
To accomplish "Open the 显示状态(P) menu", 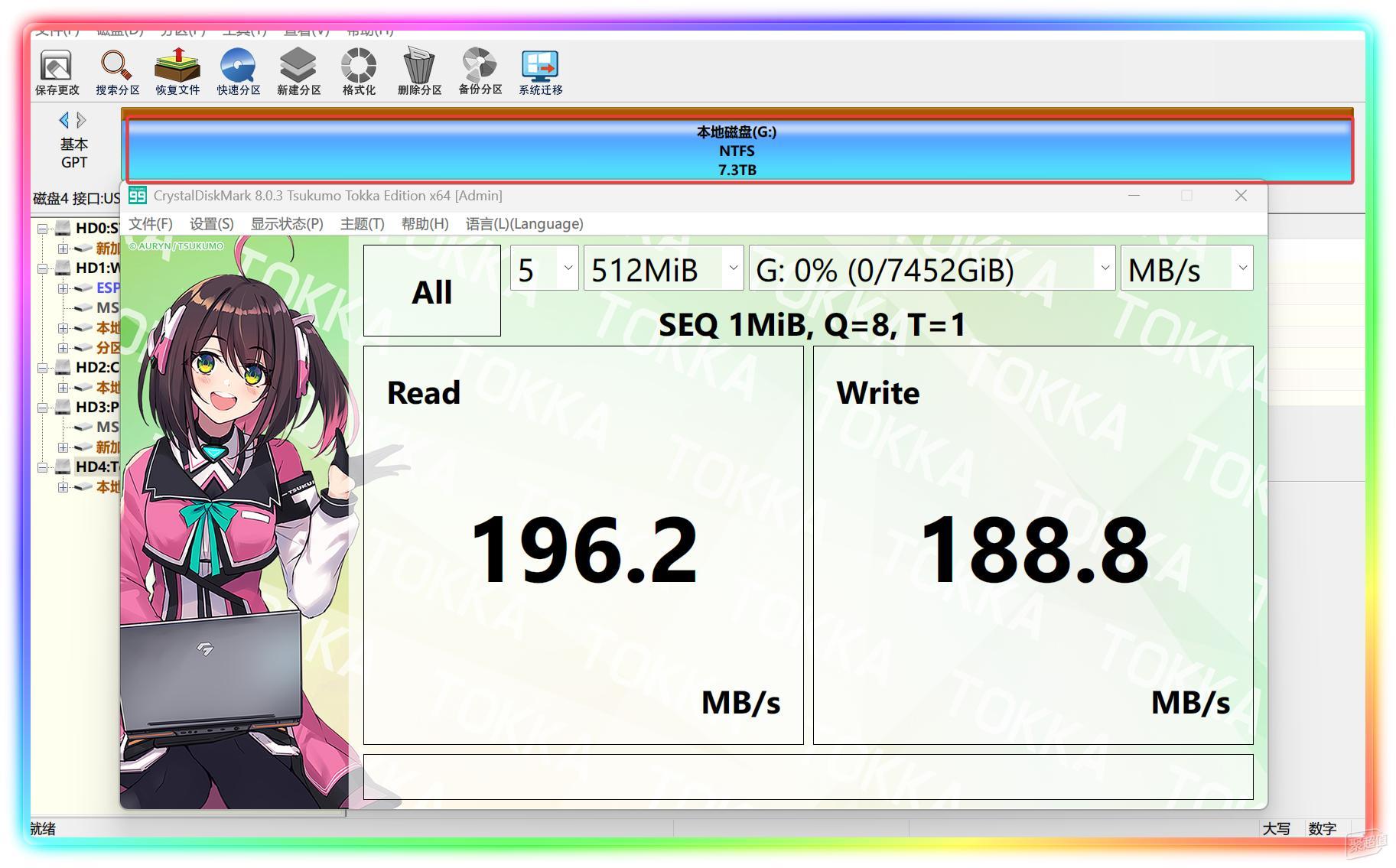I will (287, 224).
